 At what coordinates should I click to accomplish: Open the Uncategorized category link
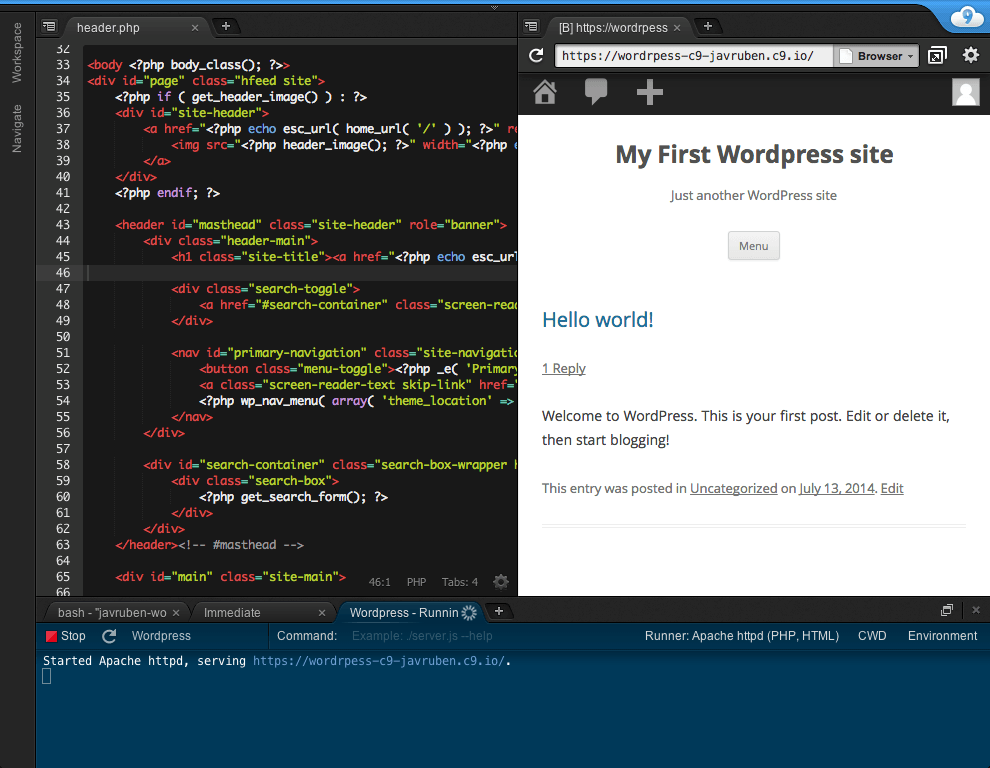(x=734, y=488)
